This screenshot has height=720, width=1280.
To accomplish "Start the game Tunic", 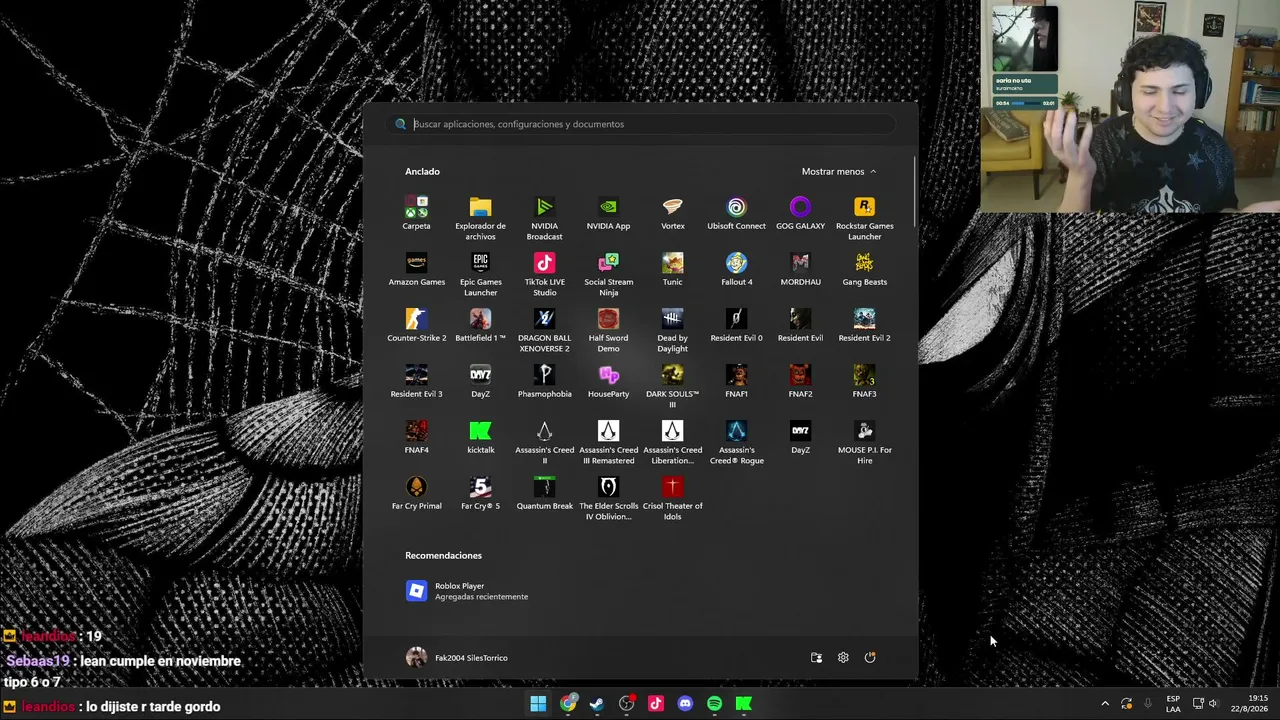I will point(672,270).
